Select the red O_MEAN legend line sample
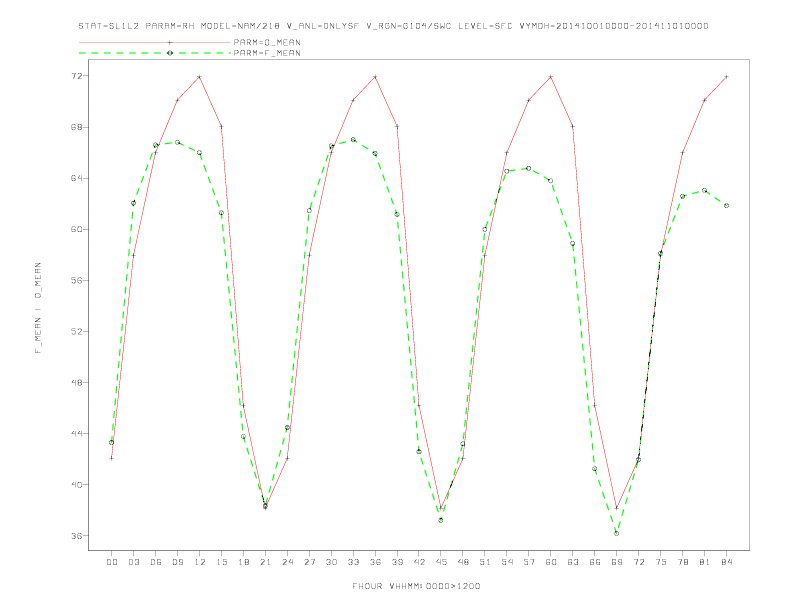792x612 pixels. [155, 42]
